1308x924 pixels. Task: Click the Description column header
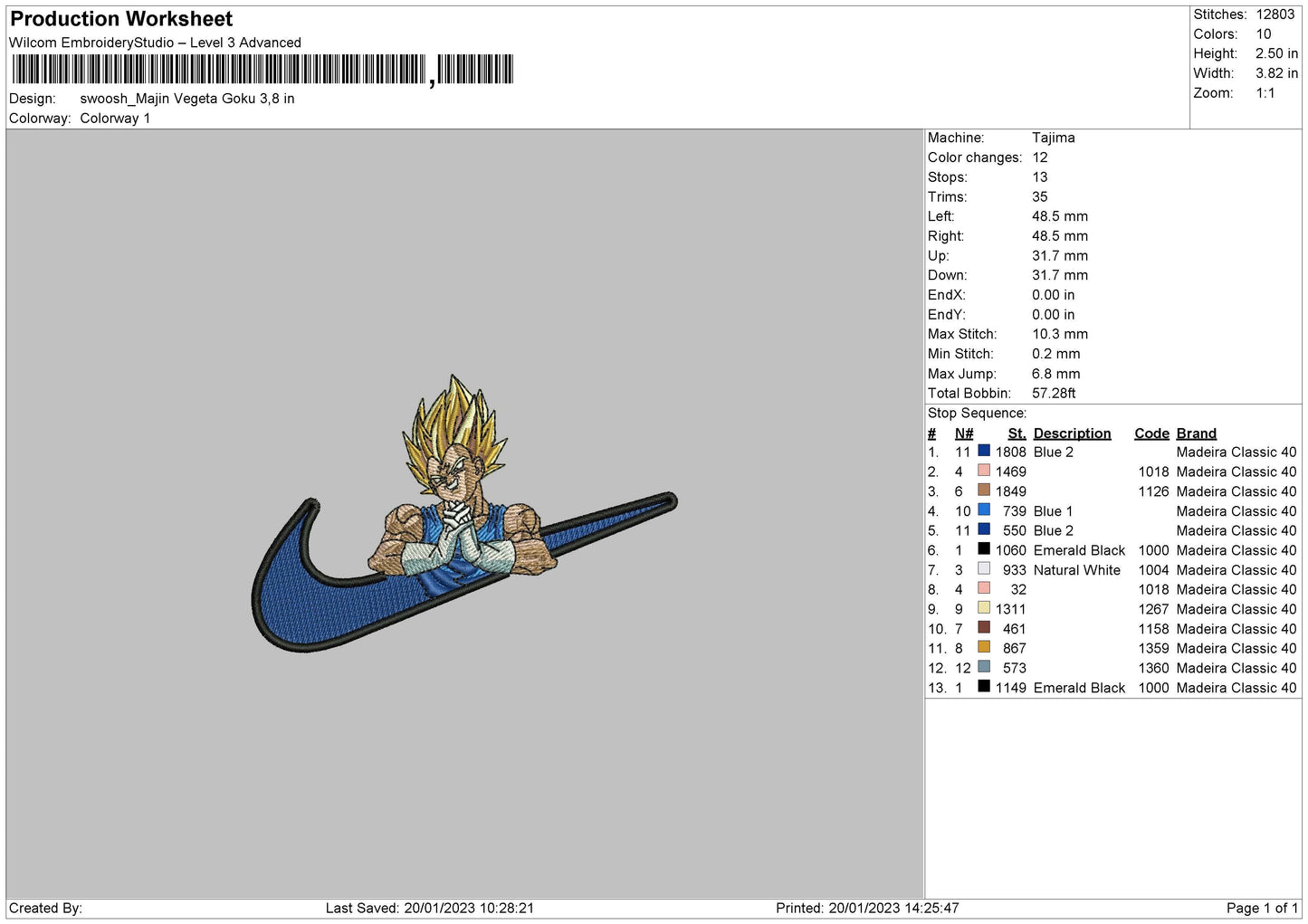(x=1072, y=433)
